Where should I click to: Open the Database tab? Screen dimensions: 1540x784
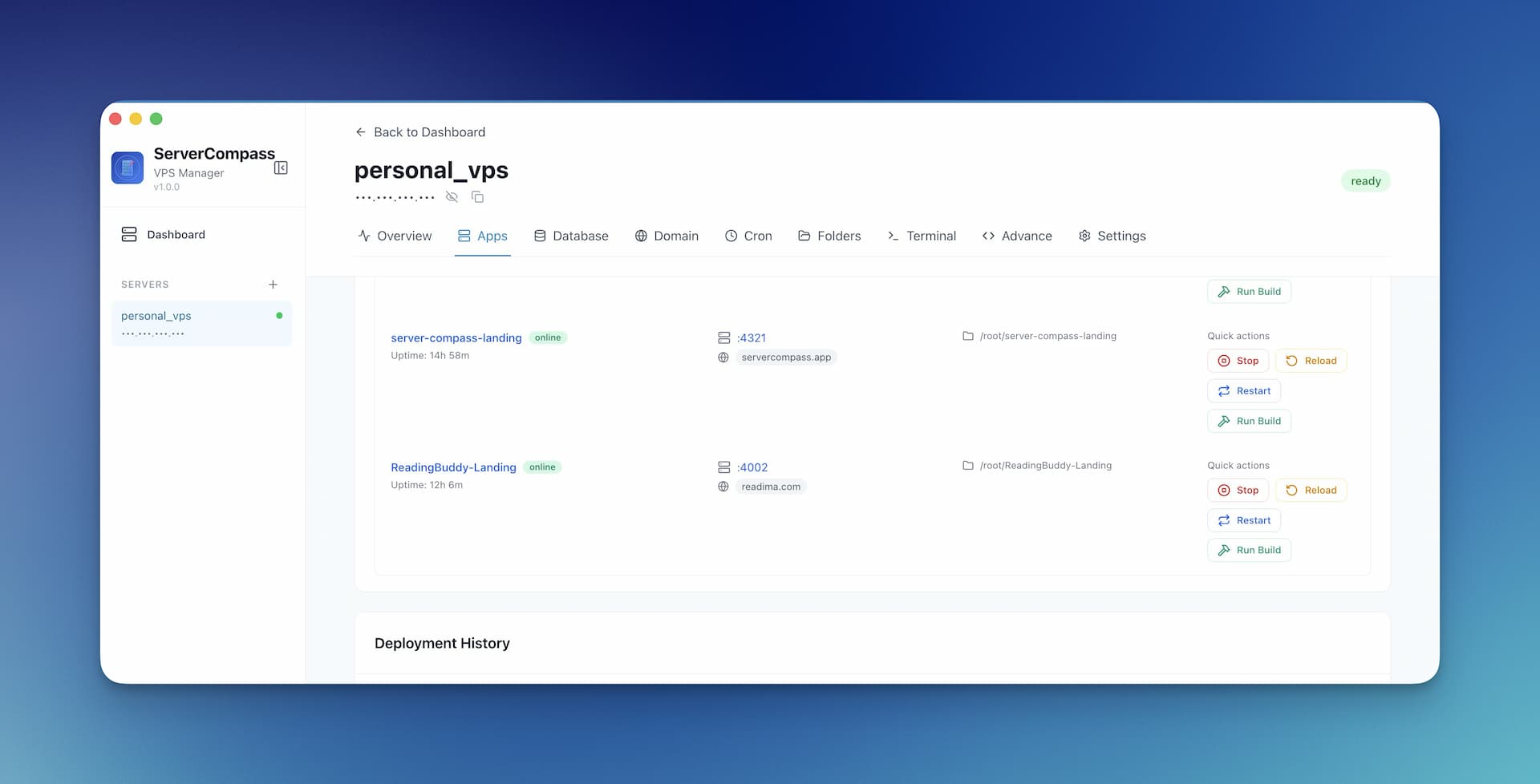pos(571,236)
